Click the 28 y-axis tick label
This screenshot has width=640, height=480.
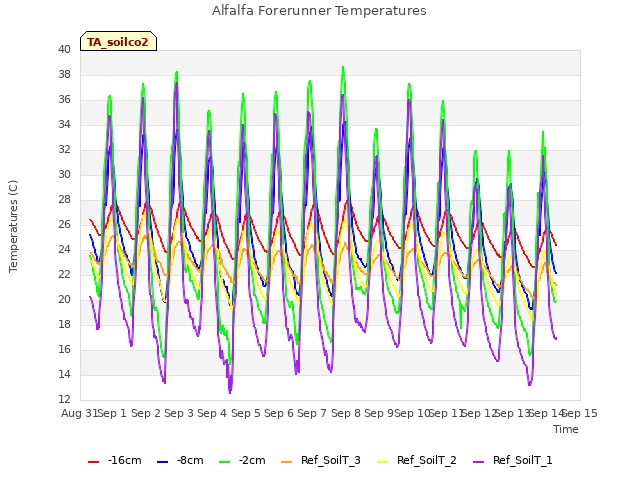click(64, 199)
